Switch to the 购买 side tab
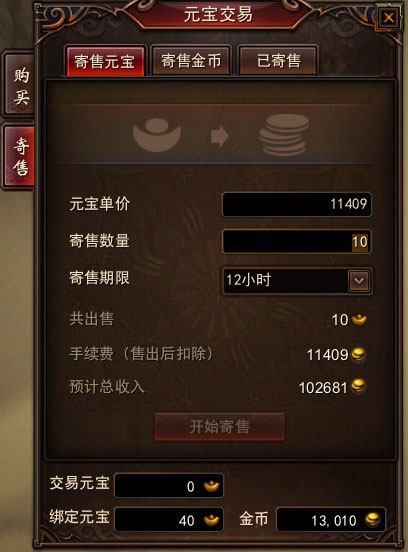The image size is (408, 552). (19, 84)
